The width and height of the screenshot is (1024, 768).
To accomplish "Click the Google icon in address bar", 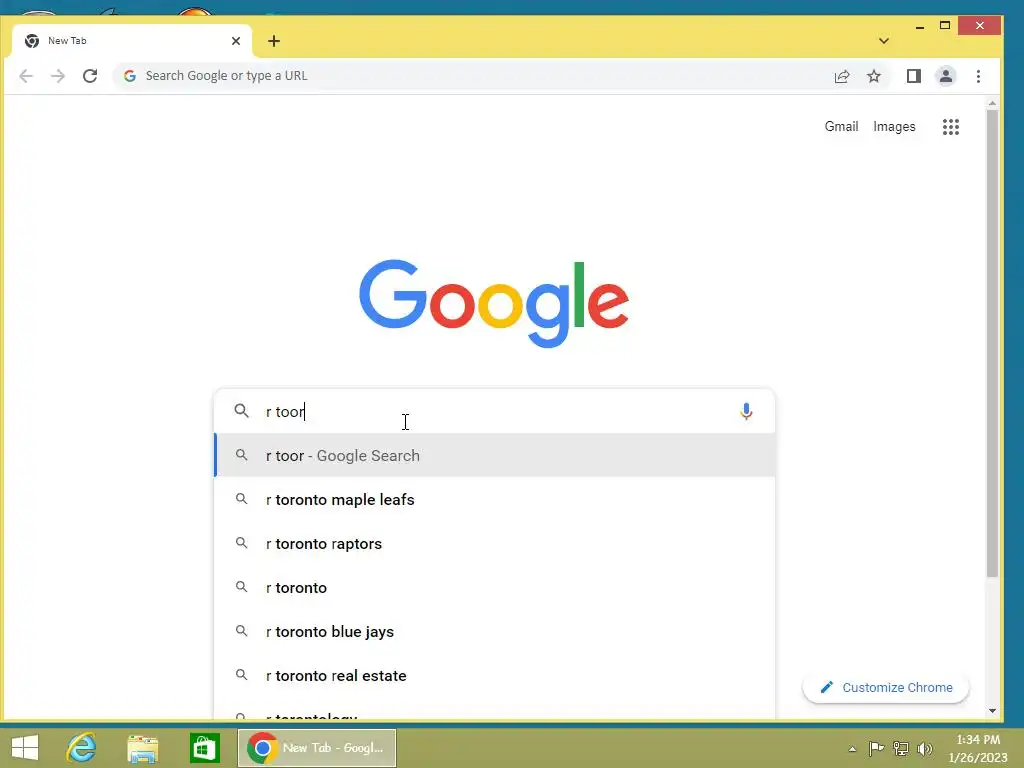I will 129,76.
